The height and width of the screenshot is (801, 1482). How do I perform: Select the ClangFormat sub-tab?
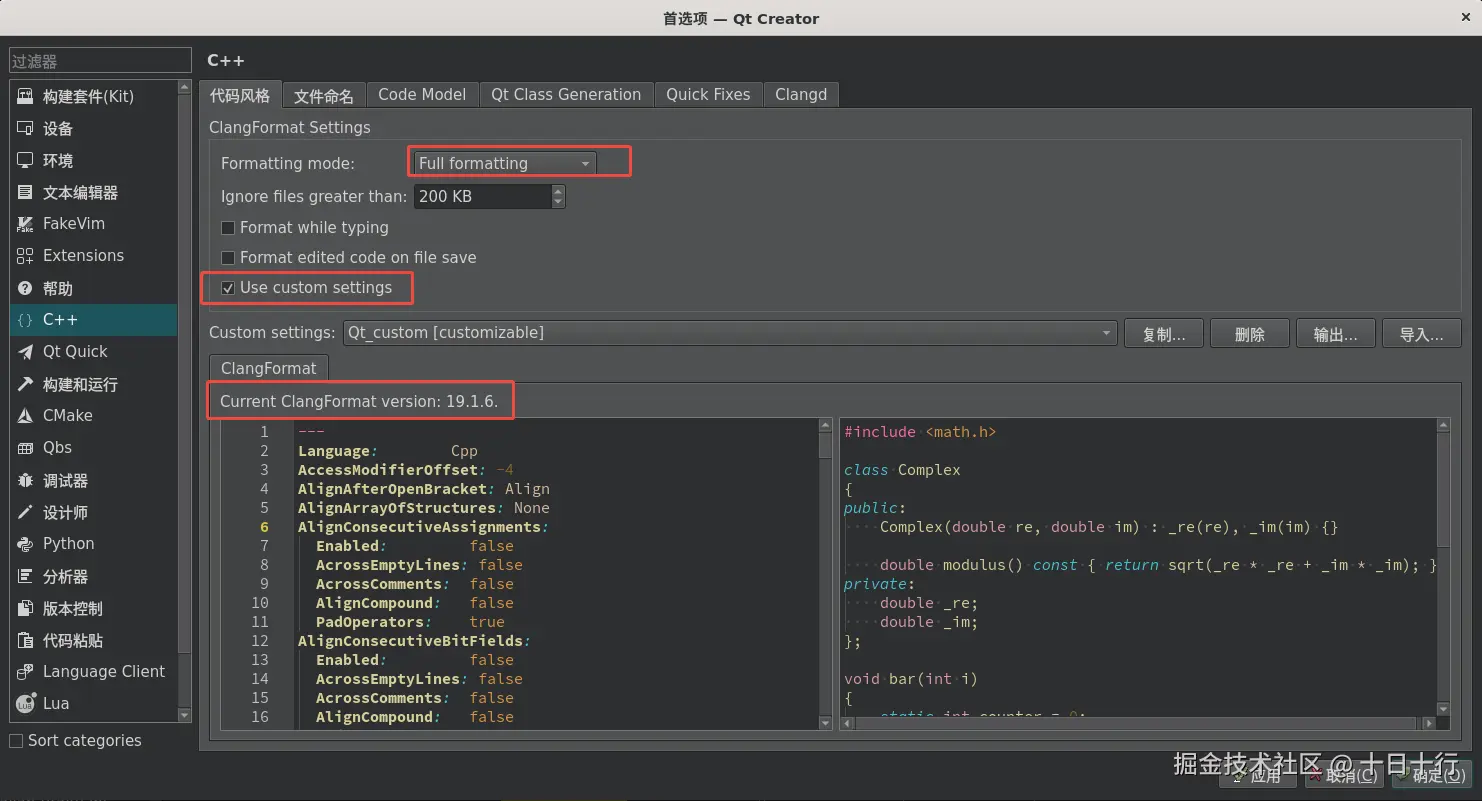pyautogui.click(x=268, y=368)
